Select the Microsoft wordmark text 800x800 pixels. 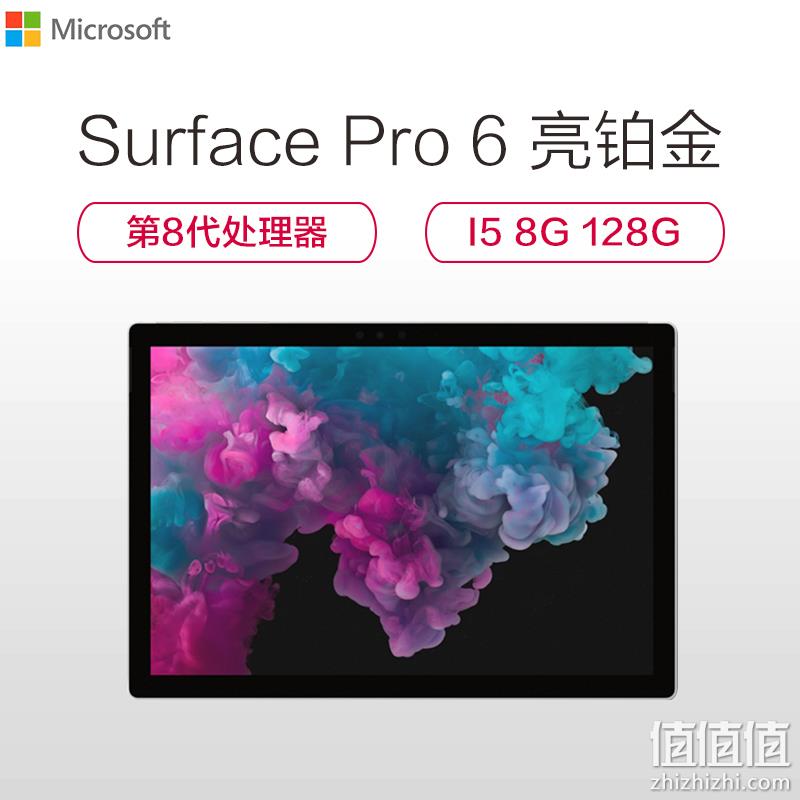point(110,30)
